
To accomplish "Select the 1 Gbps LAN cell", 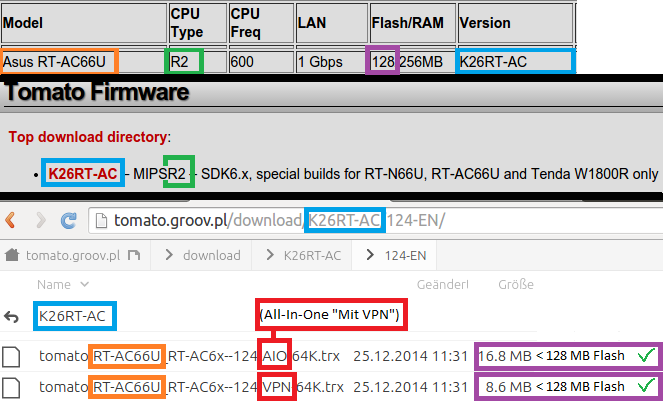I will tap(332, 62).
